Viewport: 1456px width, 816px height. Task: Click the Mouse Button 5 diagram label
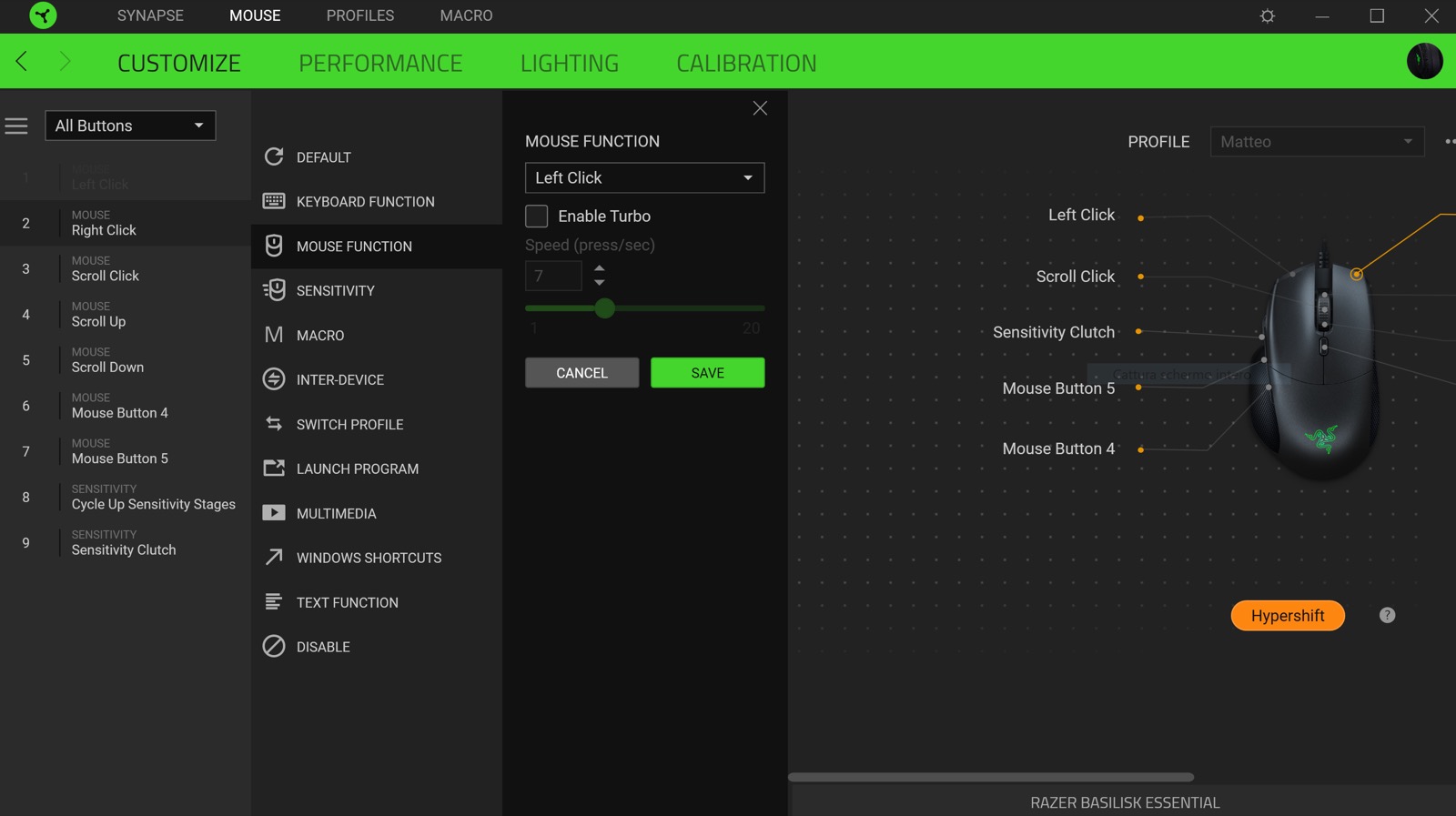tap(1058, 388)
